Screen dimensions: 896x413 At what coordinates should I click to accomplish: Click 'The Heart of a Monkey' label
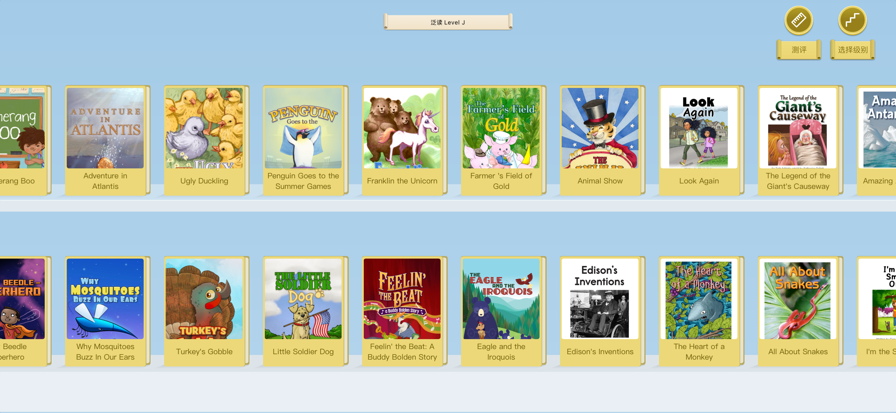coord(698,352)
